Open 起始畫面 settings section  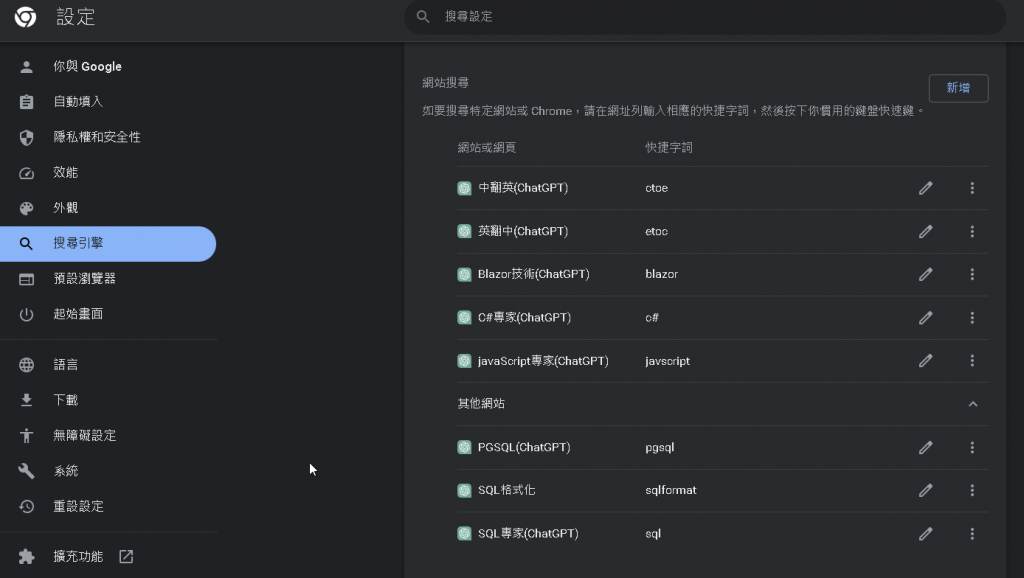[x=108, y=314]
